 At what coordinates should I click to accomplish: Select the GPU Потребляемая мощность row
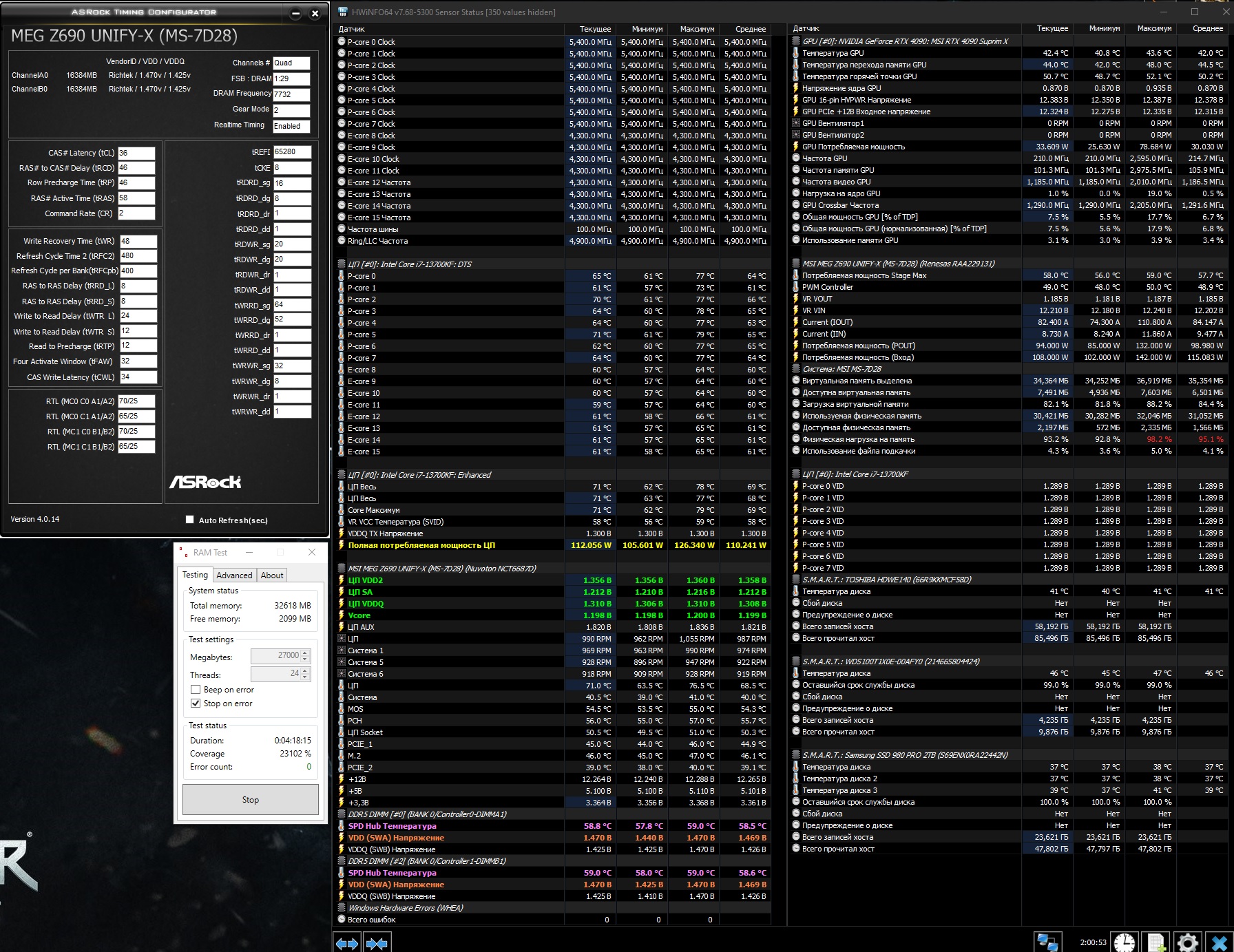(x=1009, y=147)
